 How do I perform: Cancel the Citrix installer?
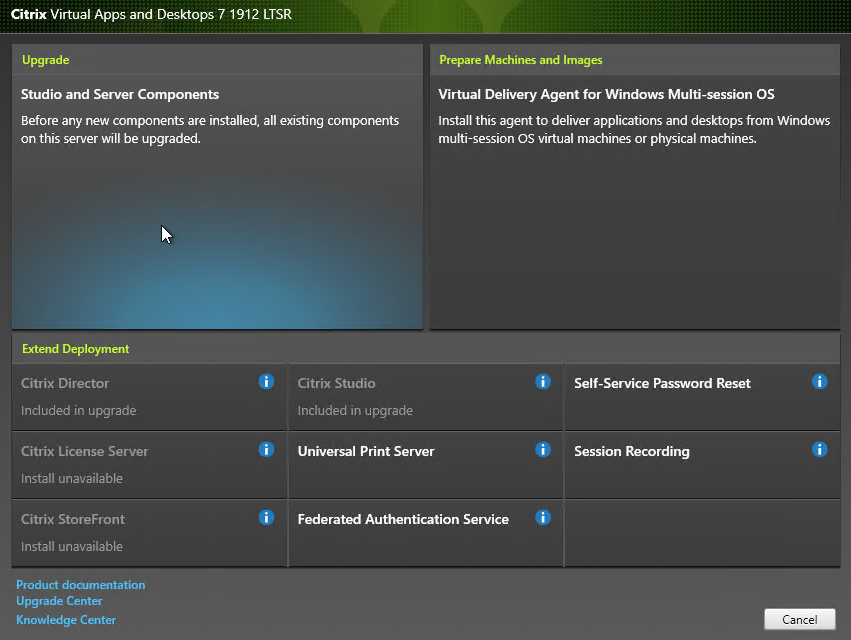coord(799,619)
